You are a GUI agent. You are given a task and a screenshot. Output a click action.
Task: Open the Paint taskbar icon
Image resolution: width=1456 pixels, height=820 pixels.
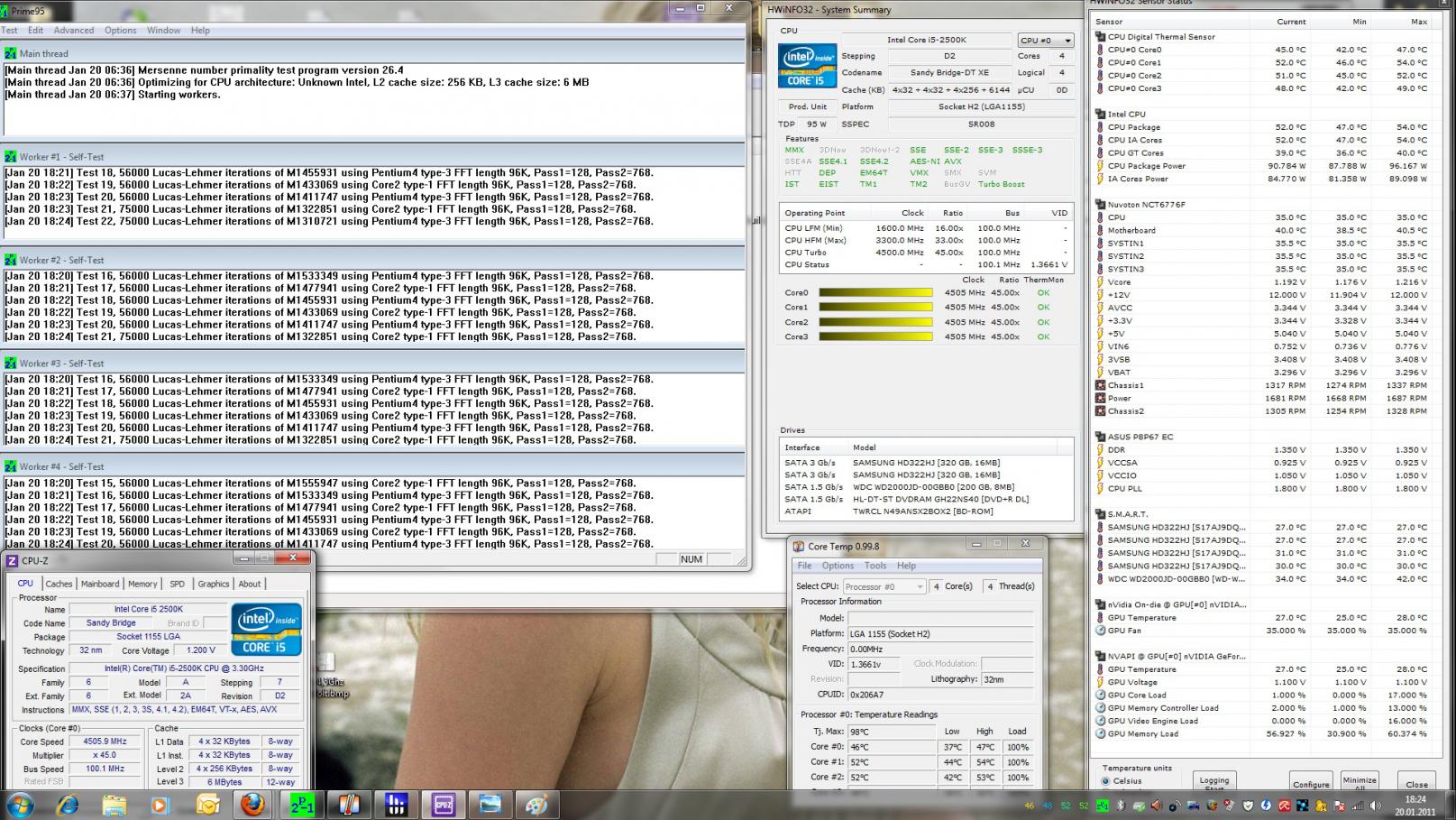tap(537, 805)
